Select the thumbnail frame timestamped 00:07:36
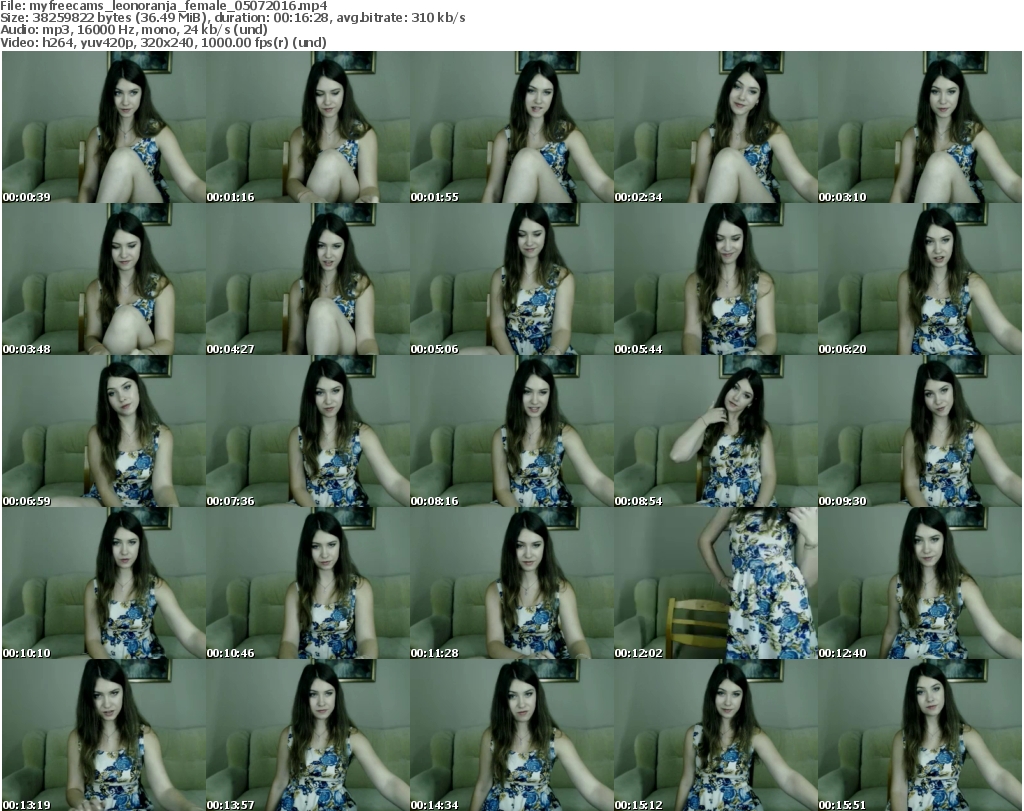Viewport: 1024px width, 811px height. click(308, 431)
